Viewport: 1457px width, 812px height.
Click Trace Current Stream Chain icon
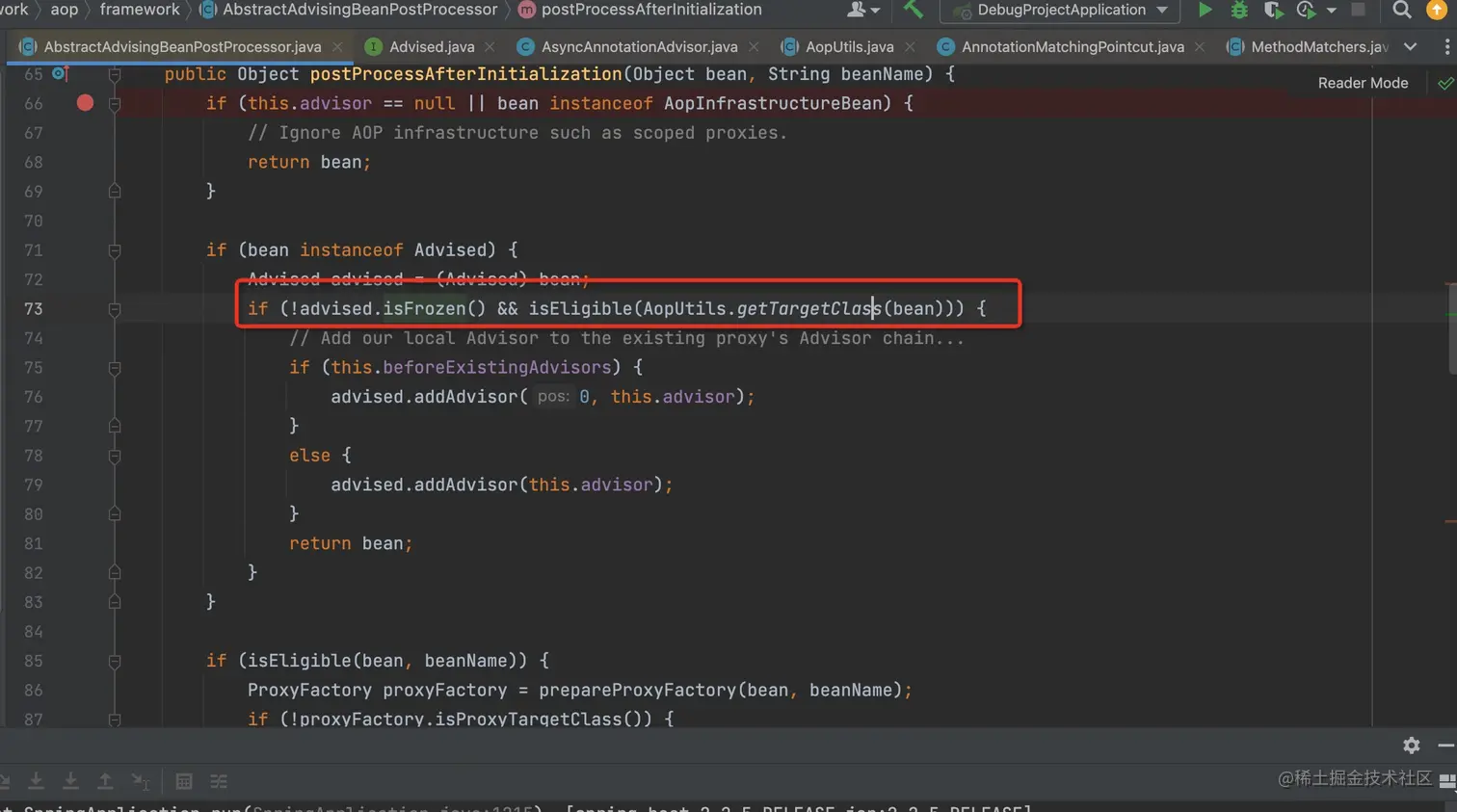219,781
